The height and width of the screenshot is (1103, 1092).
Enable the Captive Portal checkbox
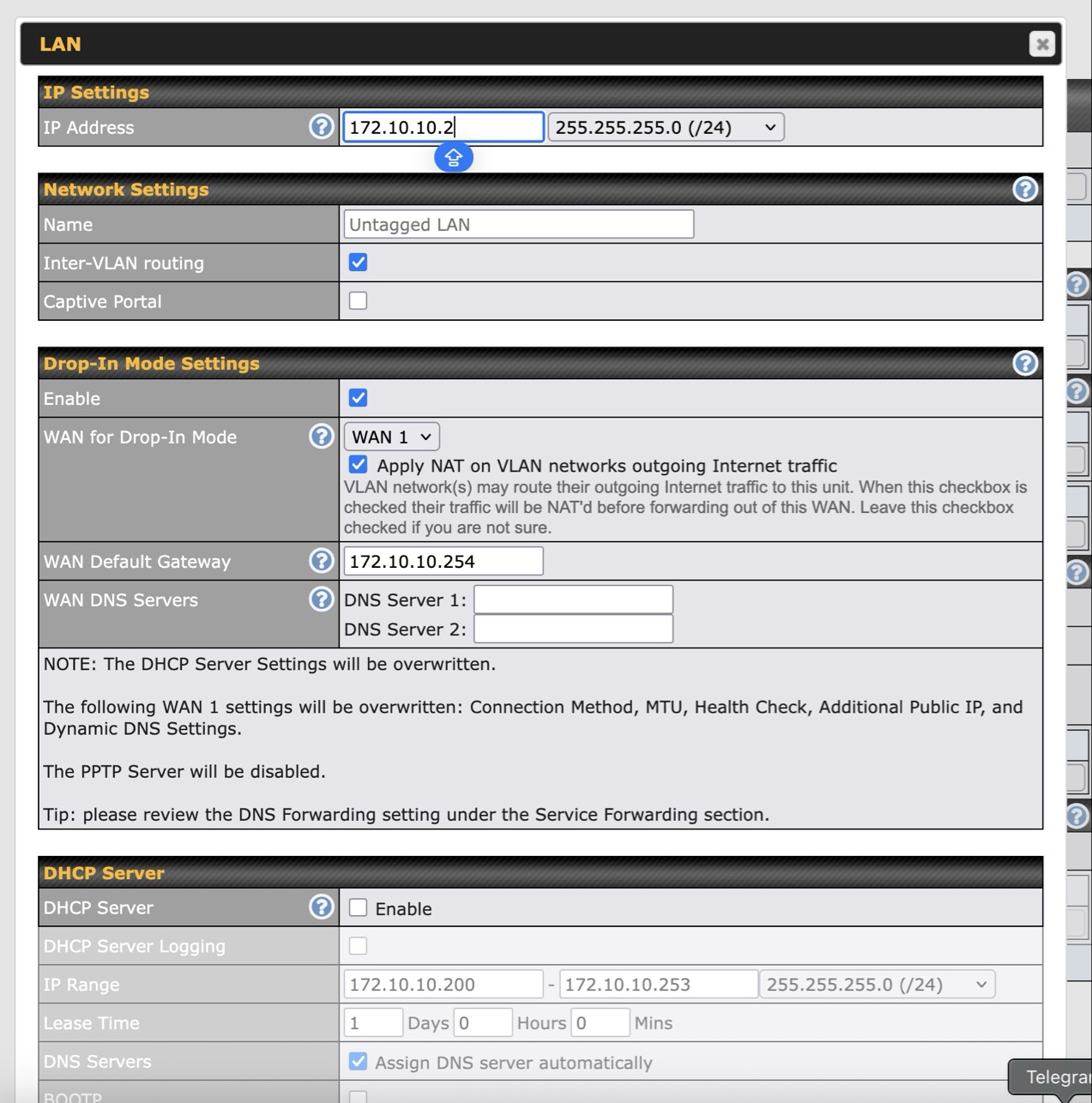(358, 301)
